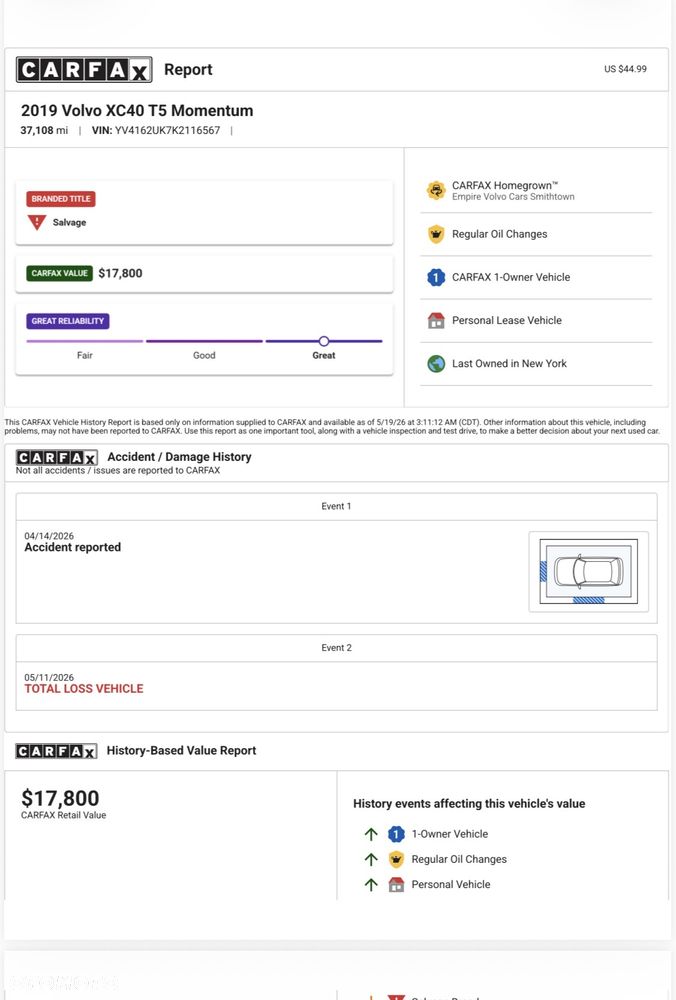Click the green arrow beside 1-Owner Vehicle
The image size is (676, 1000).
click(x=371, y=834)
